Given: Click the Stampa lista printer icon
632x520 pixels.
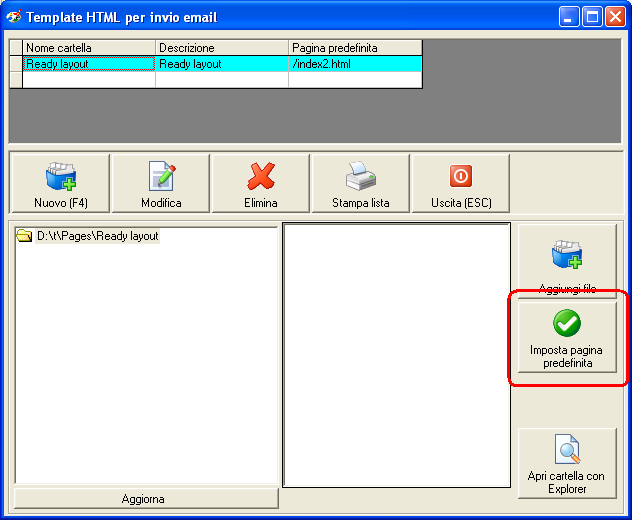Looking at the screenshot, I should point(361,176).
